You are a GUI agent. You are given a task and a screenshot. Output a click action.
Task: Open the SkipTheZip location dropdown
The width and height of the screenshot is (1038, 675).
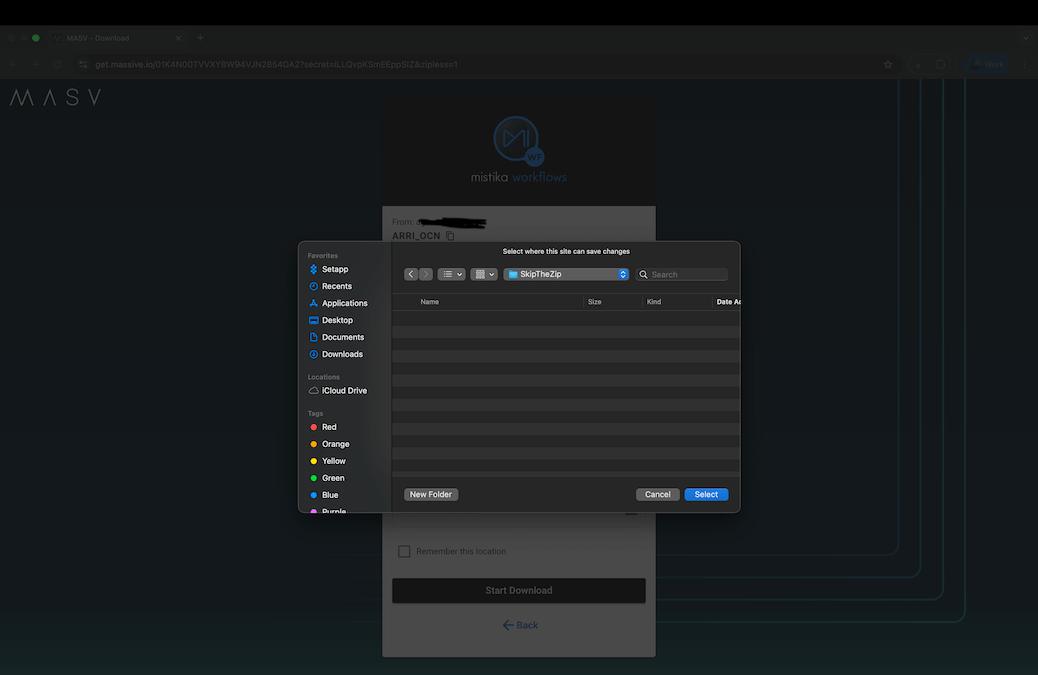pyautogui.click(x=566, y=273)
